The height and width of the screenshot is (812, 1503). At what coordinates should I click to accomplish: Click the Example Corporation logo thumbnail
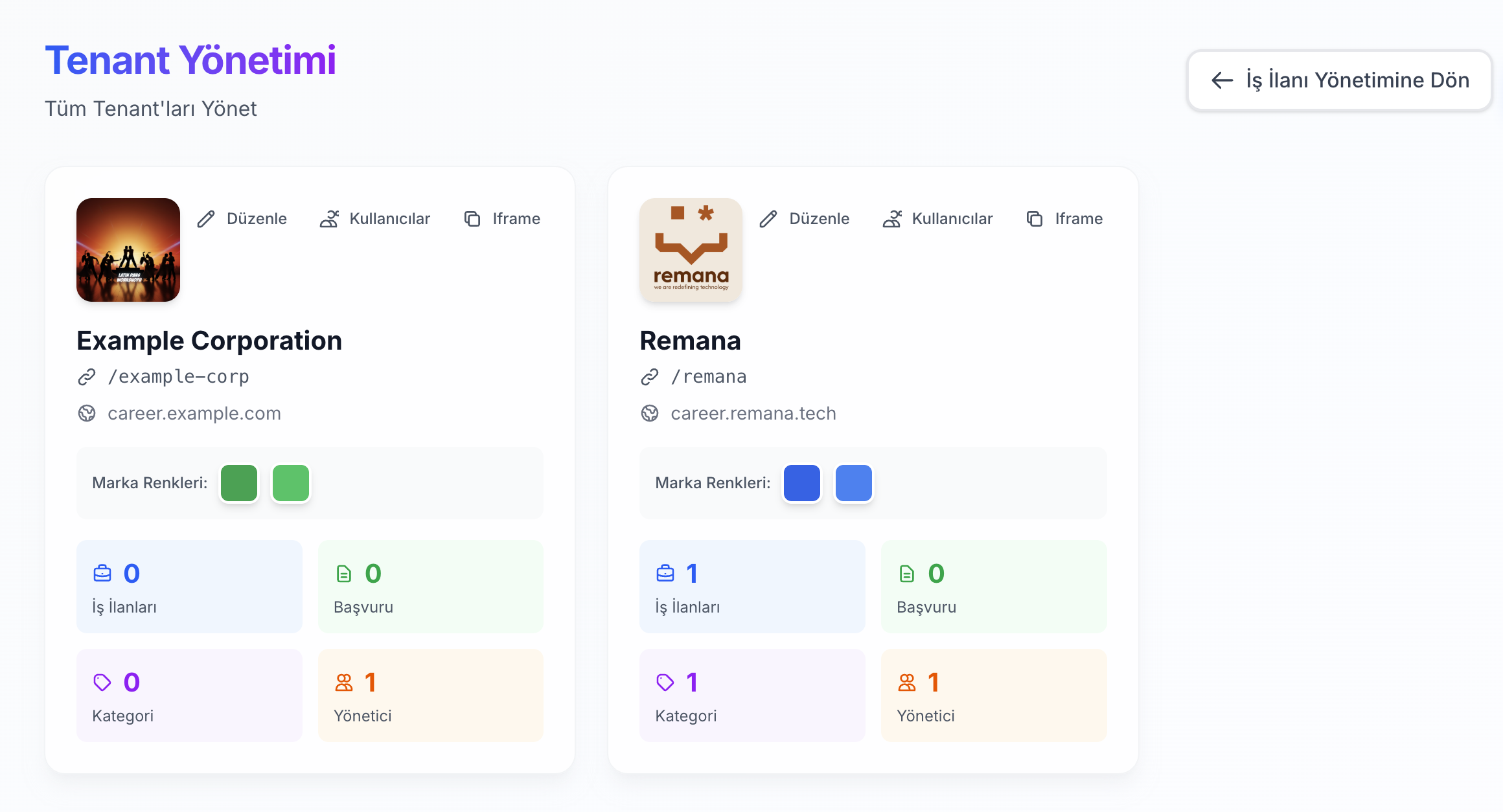click(128, 250)
